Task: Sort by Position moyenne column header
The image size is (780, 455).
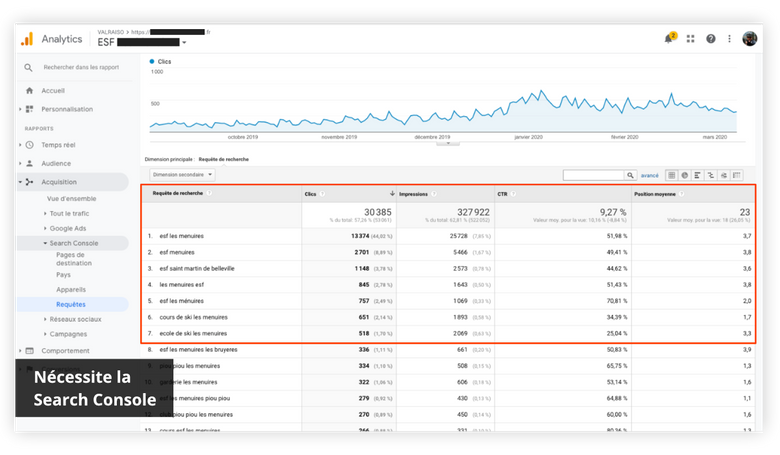Action: (655, 194)
